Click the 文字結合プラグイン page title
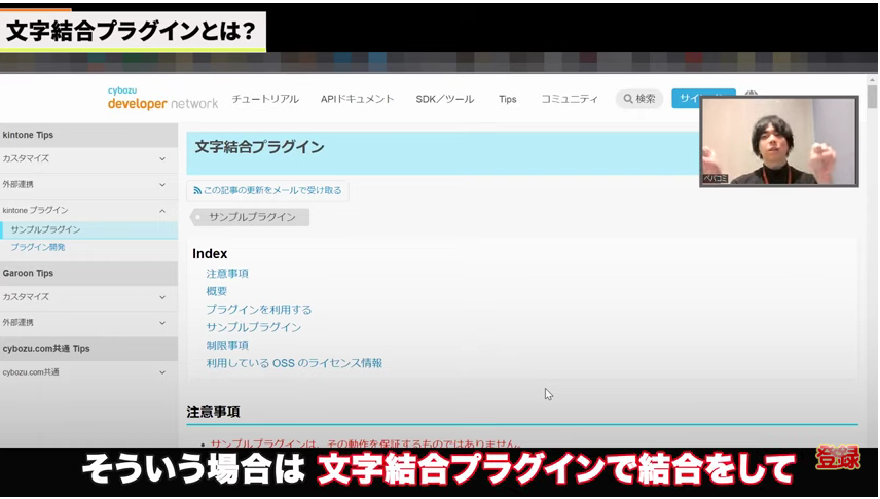 pyautogui.click(x=259, y=147)
